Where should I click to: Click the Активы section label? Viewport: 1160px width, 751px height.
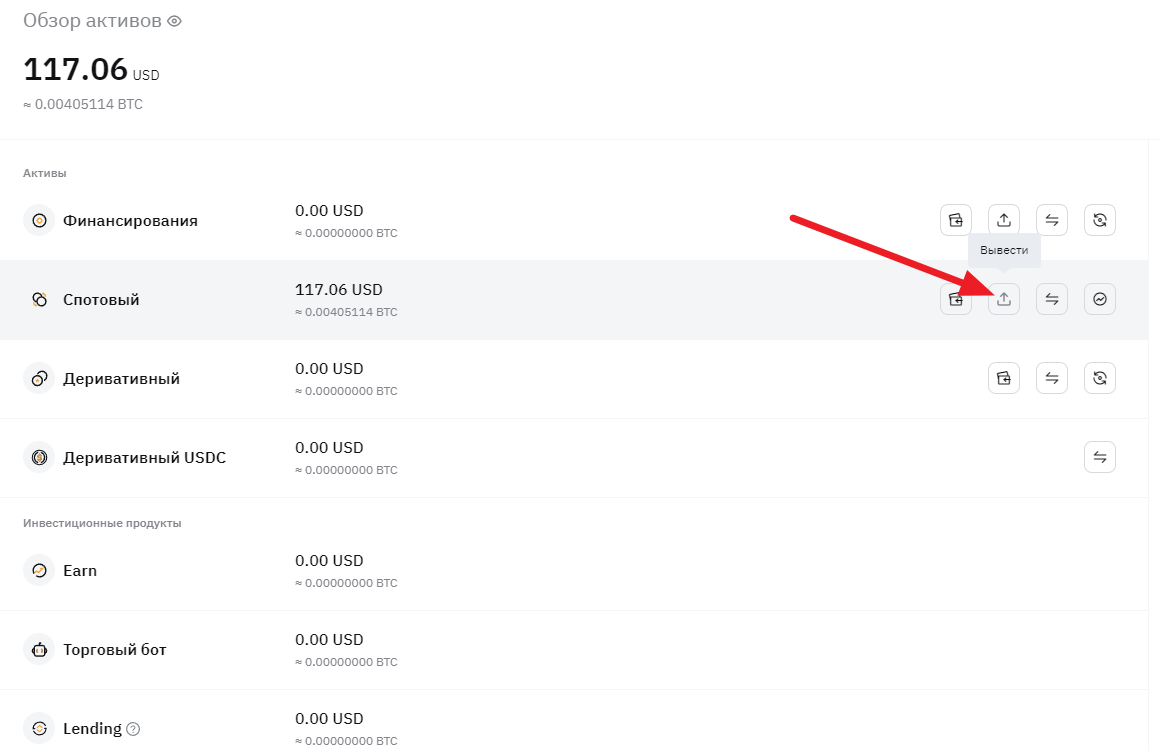[44, 173]
